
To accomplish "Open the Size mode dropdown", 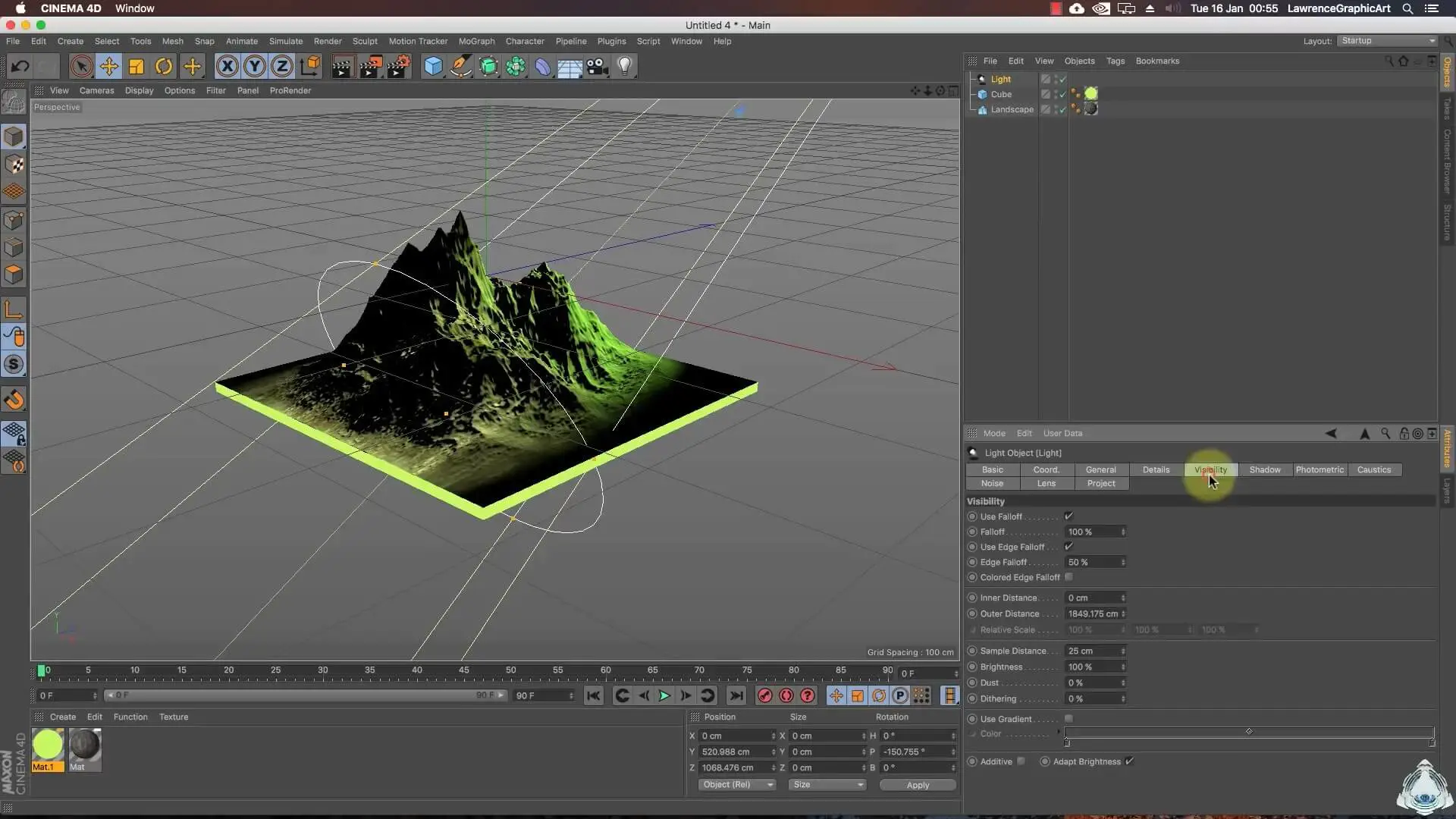I will pos(827,785).
